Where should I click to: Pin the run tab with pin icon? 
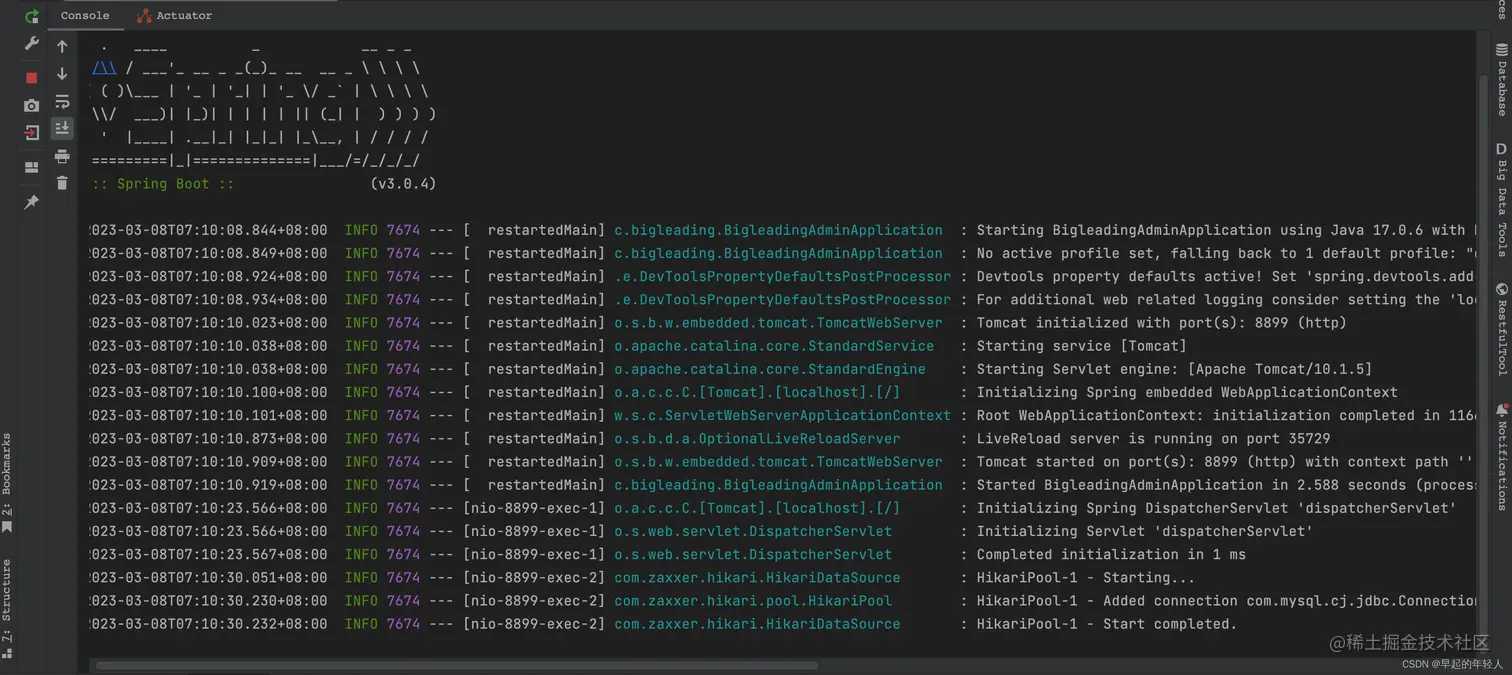point(31,202)
